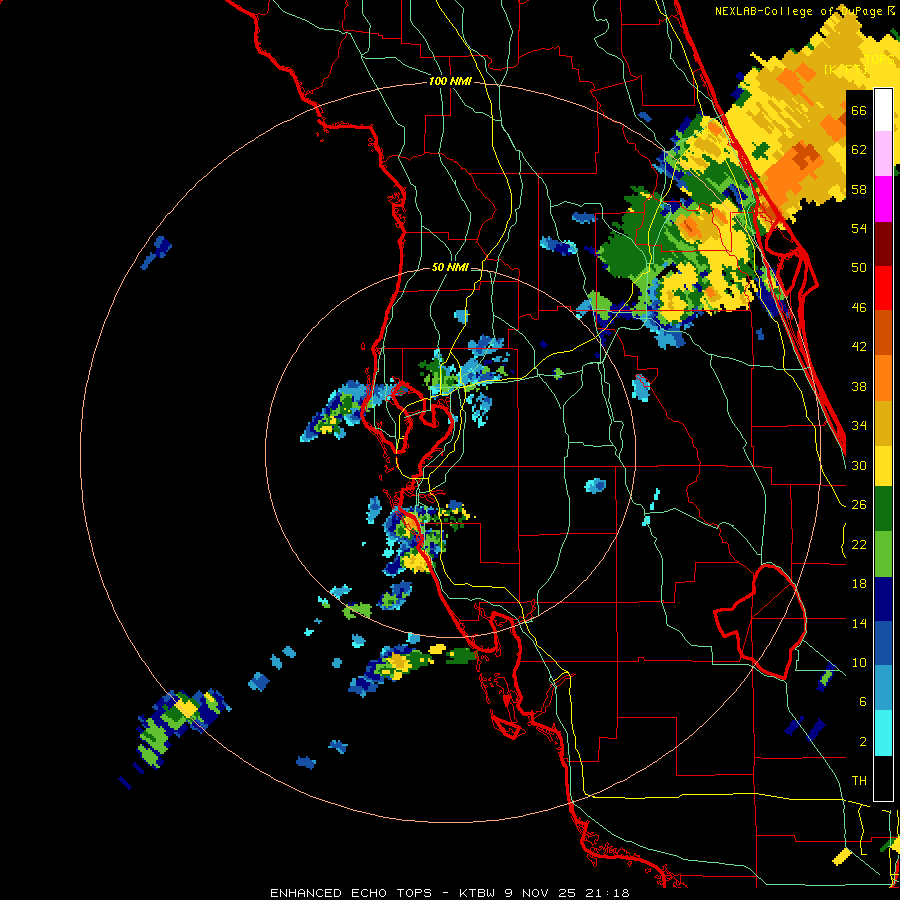
Task: Select the bright red legend swatch
Action: (883, 288)
